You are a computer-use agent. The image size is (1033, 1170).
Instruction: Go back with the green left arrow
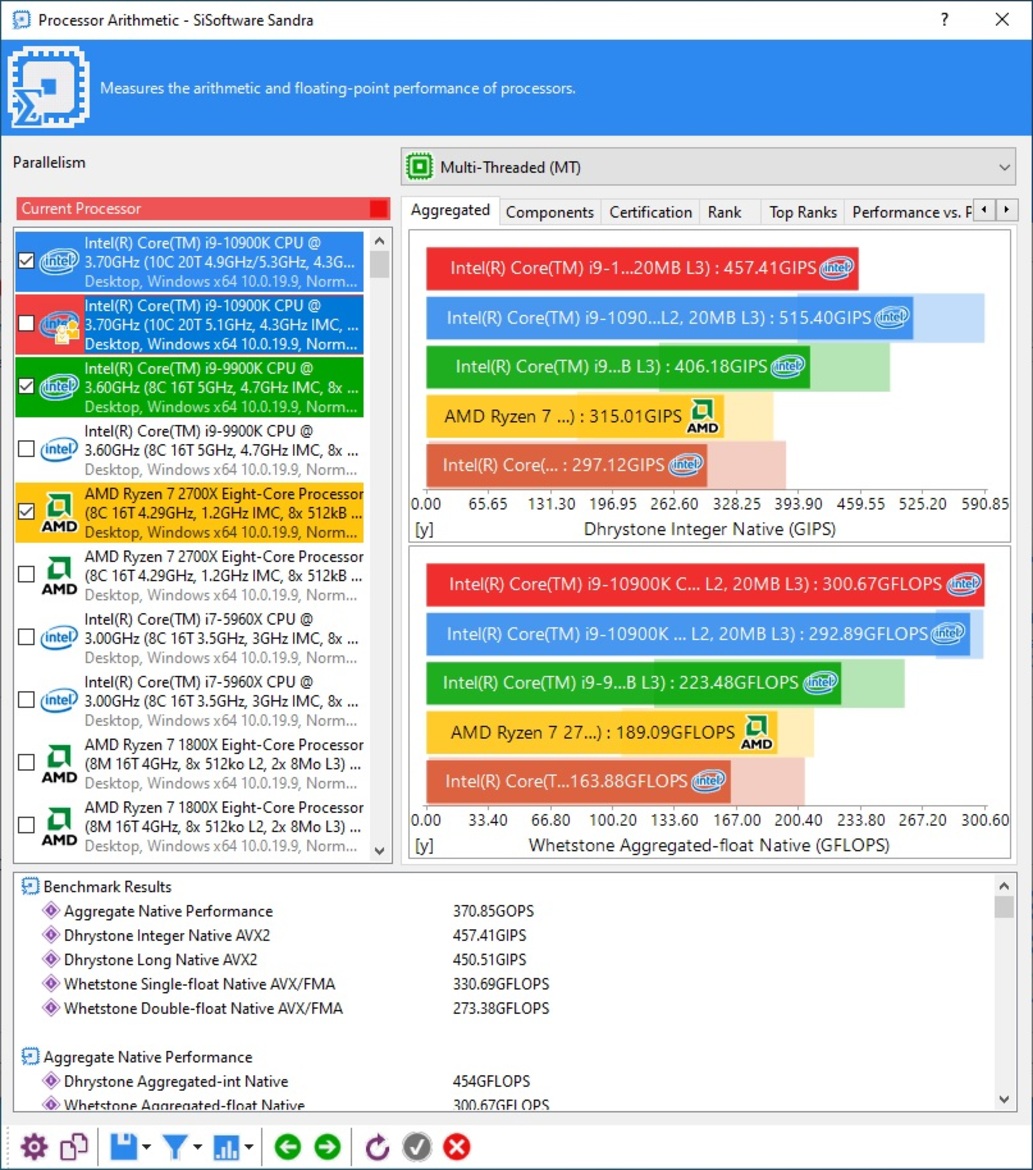(x=287, y=1147)
